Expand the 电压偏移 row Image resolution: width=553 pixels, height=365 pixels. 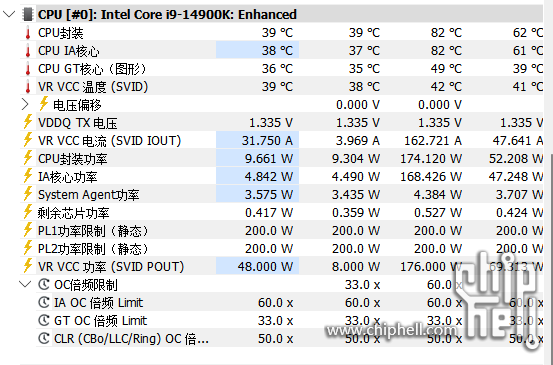click(25, 104)
